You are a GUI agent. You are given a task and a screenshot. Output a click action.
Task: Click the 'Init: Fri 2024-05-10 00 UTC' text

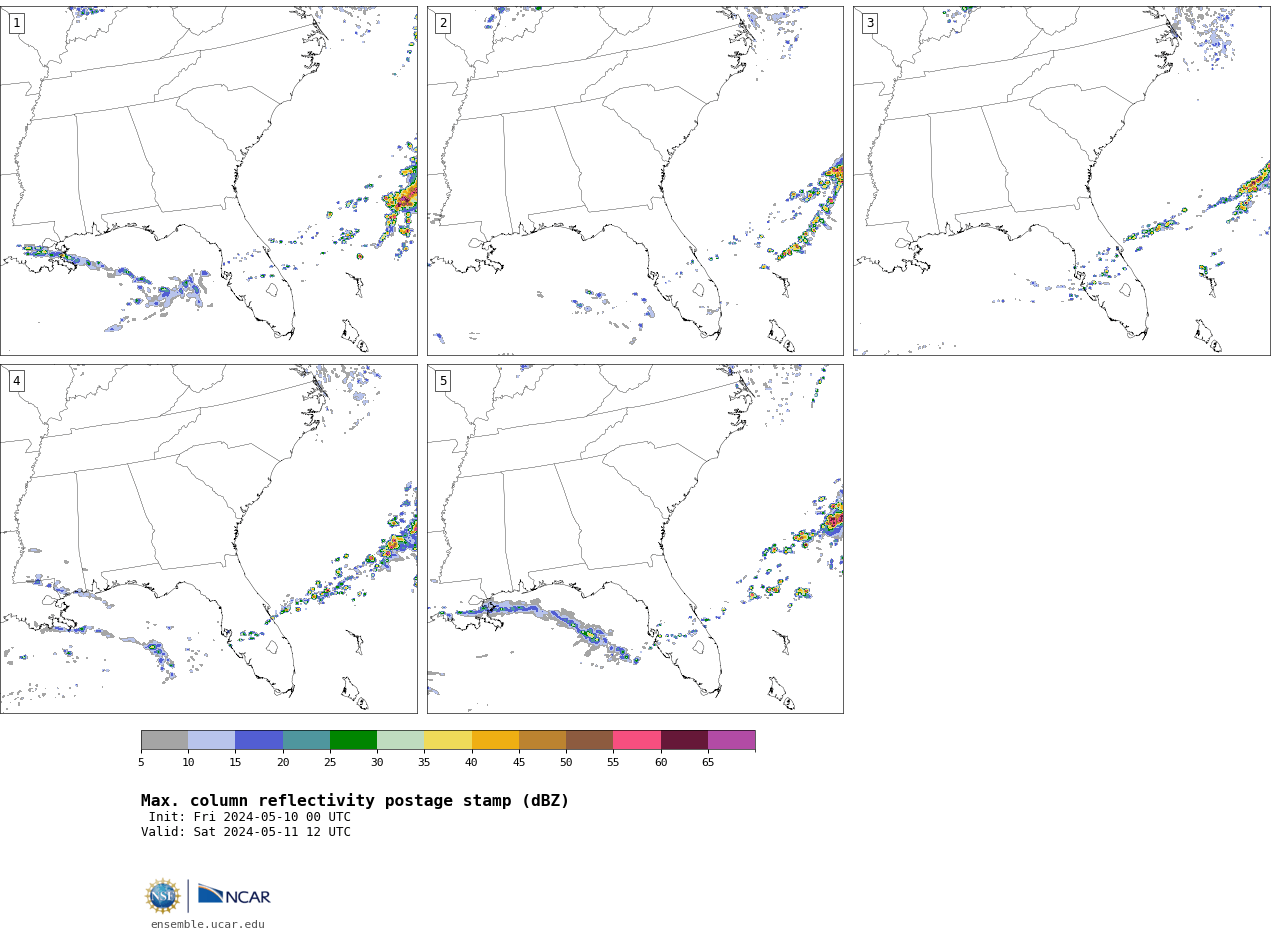250,817
